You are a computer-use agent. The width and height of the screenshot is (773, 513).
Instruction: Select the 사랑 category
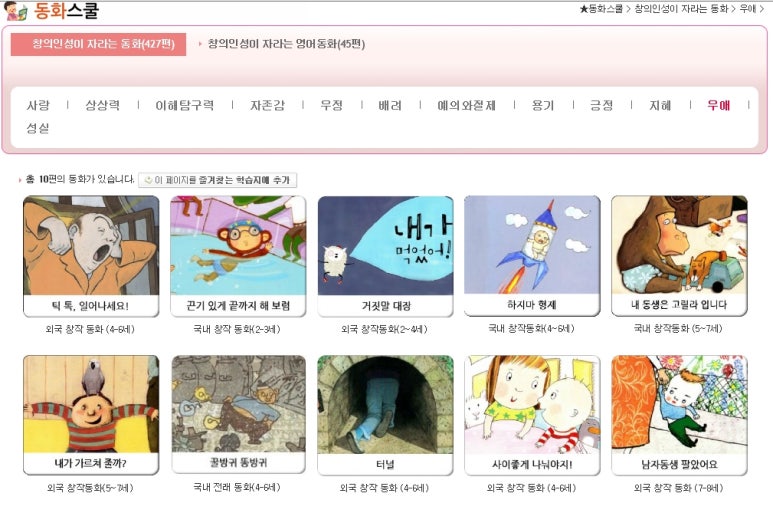point(38,105)
